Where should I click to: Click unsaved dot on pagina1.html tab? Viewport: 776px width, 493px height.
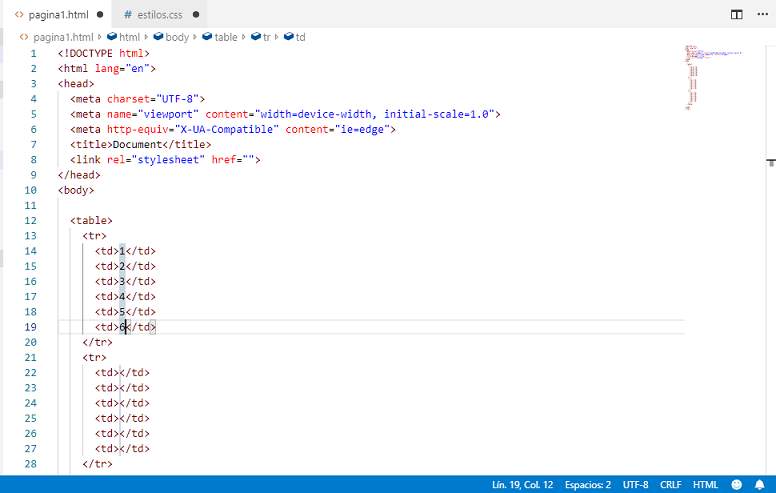100,14
